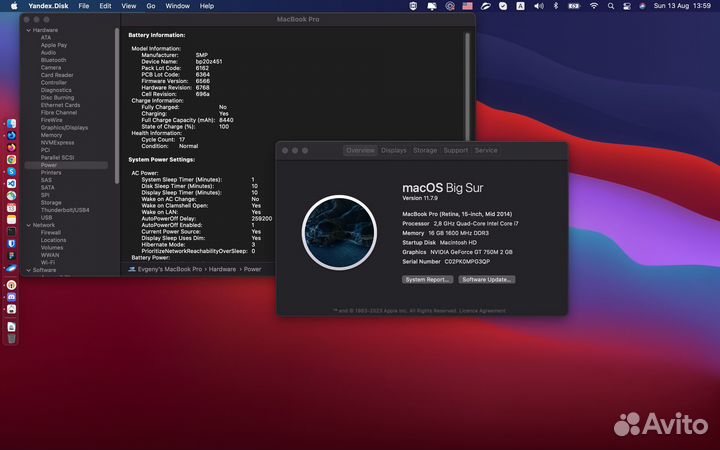Switch to the Storage tab

(425, 151)
